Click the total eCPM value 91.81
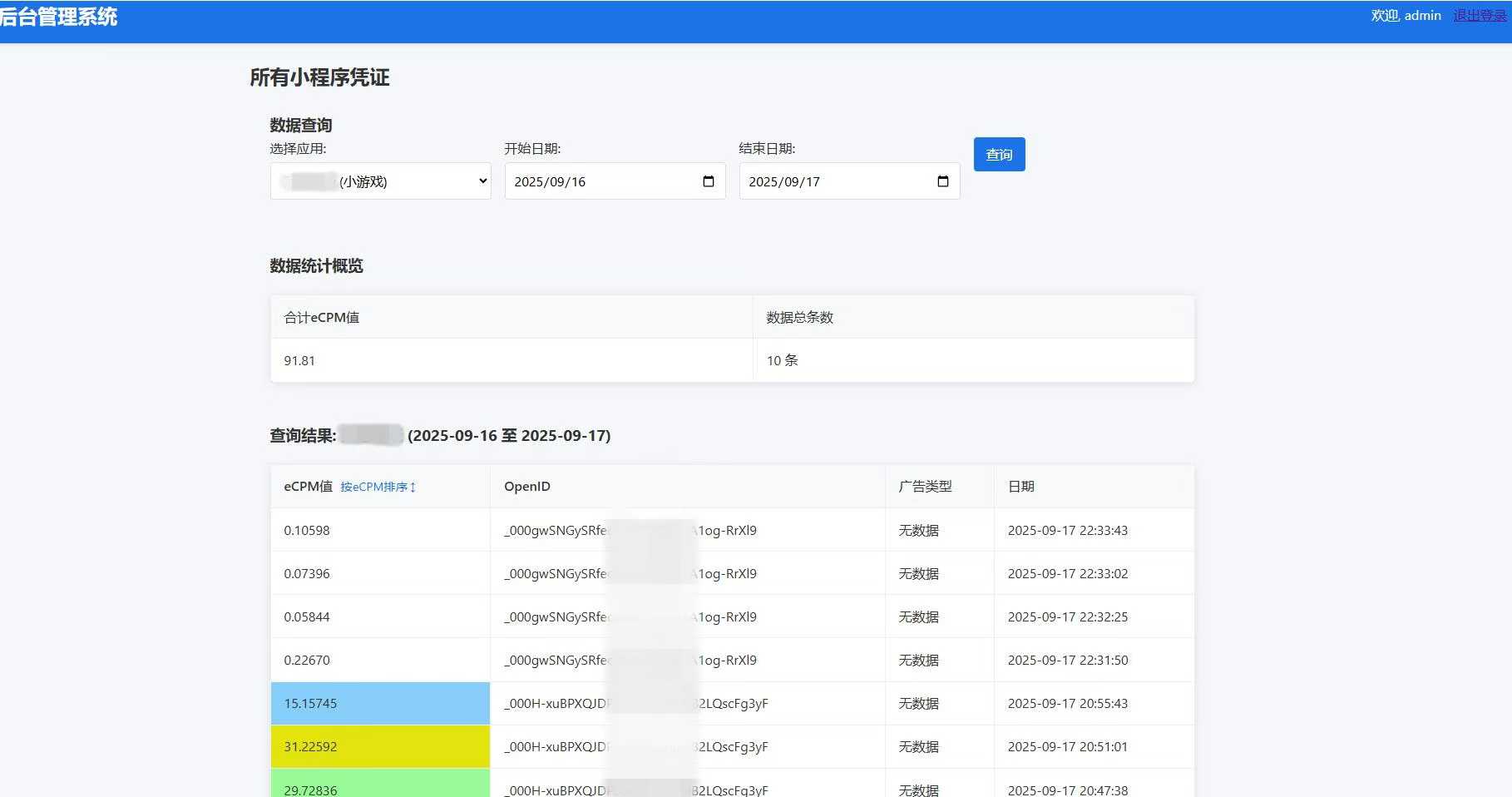Screen dimensions: 1512x797 [299, 361]
